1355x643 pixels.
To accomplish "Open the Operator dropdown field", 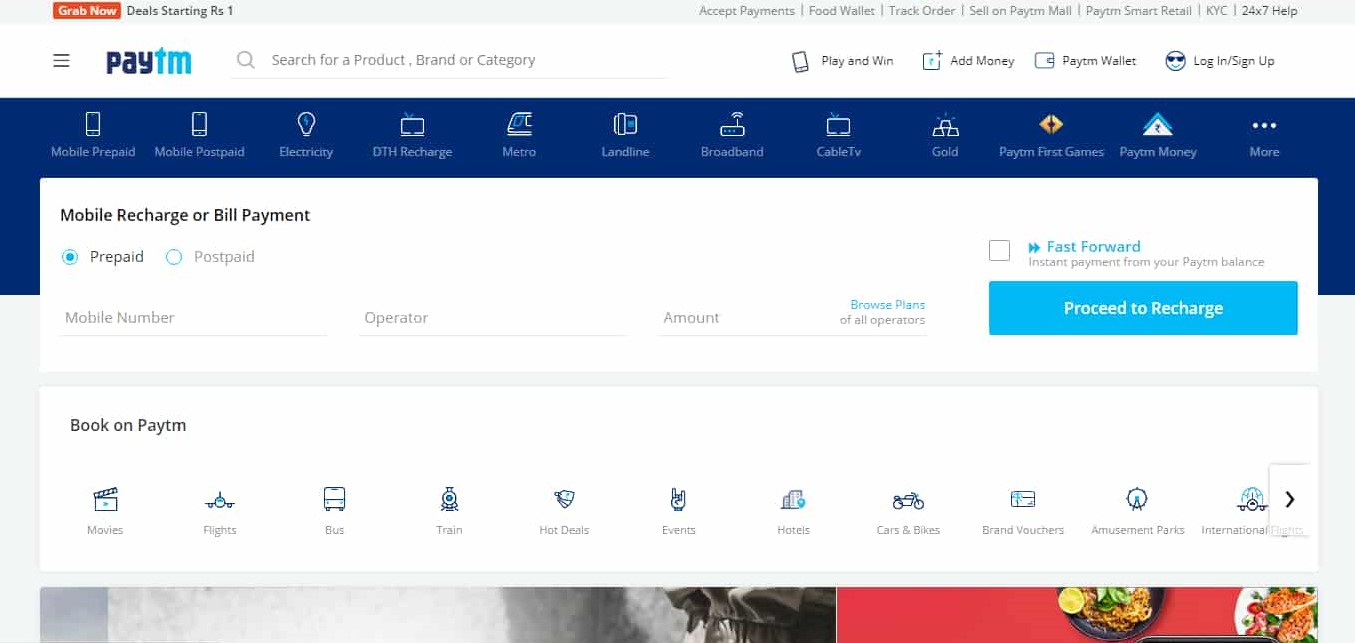I will pos(494,318).
